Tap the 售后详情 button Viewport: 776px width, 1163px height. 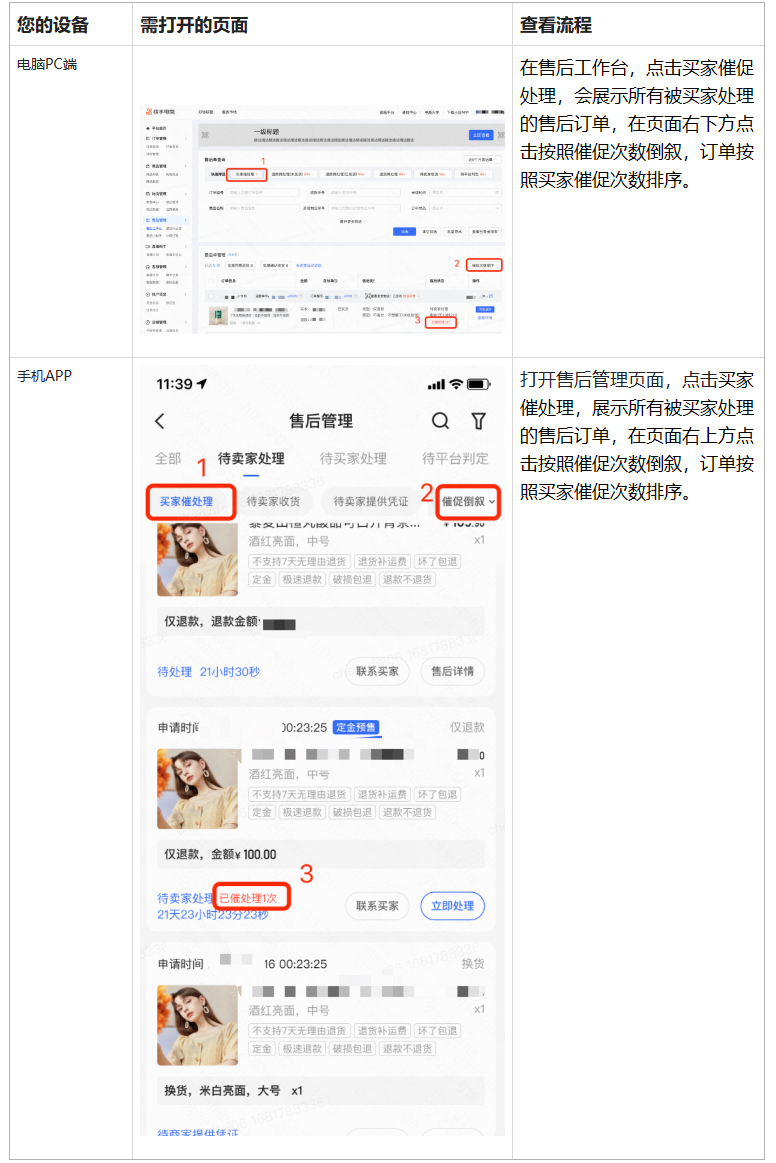point(453,671)
